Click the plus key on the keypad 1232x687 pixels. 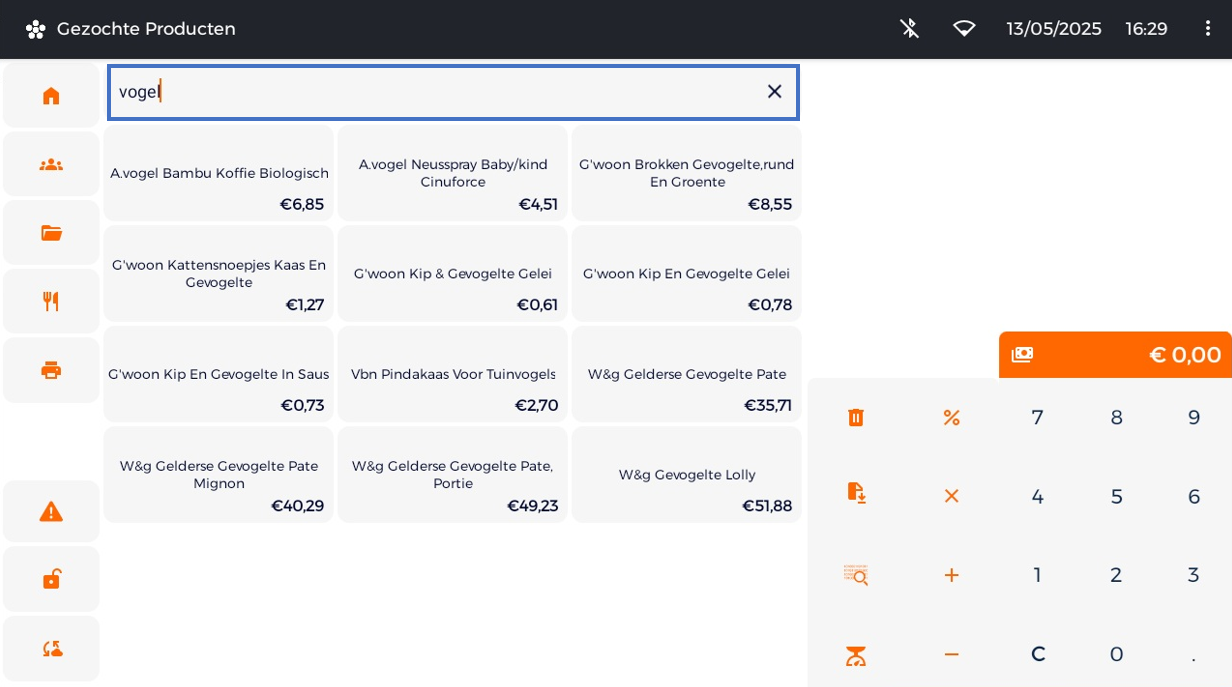951,575
